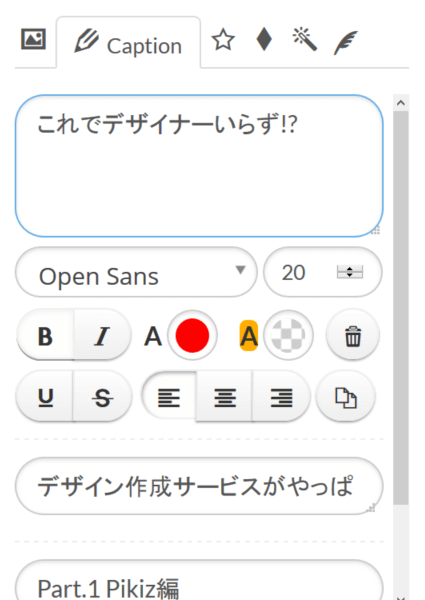Open the image tab icon
Image resolution: width=425 pixels, height=600 pixels.
click(33, 39)
